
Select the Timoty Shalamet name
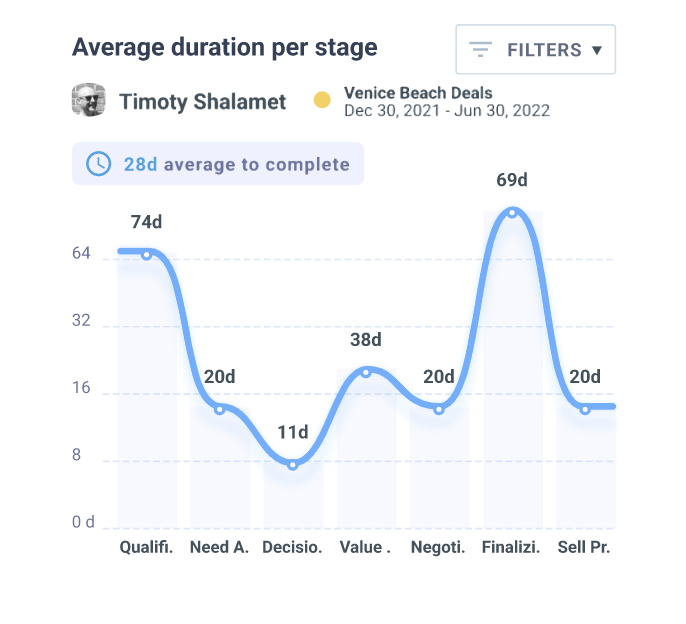tap(202, 102)
